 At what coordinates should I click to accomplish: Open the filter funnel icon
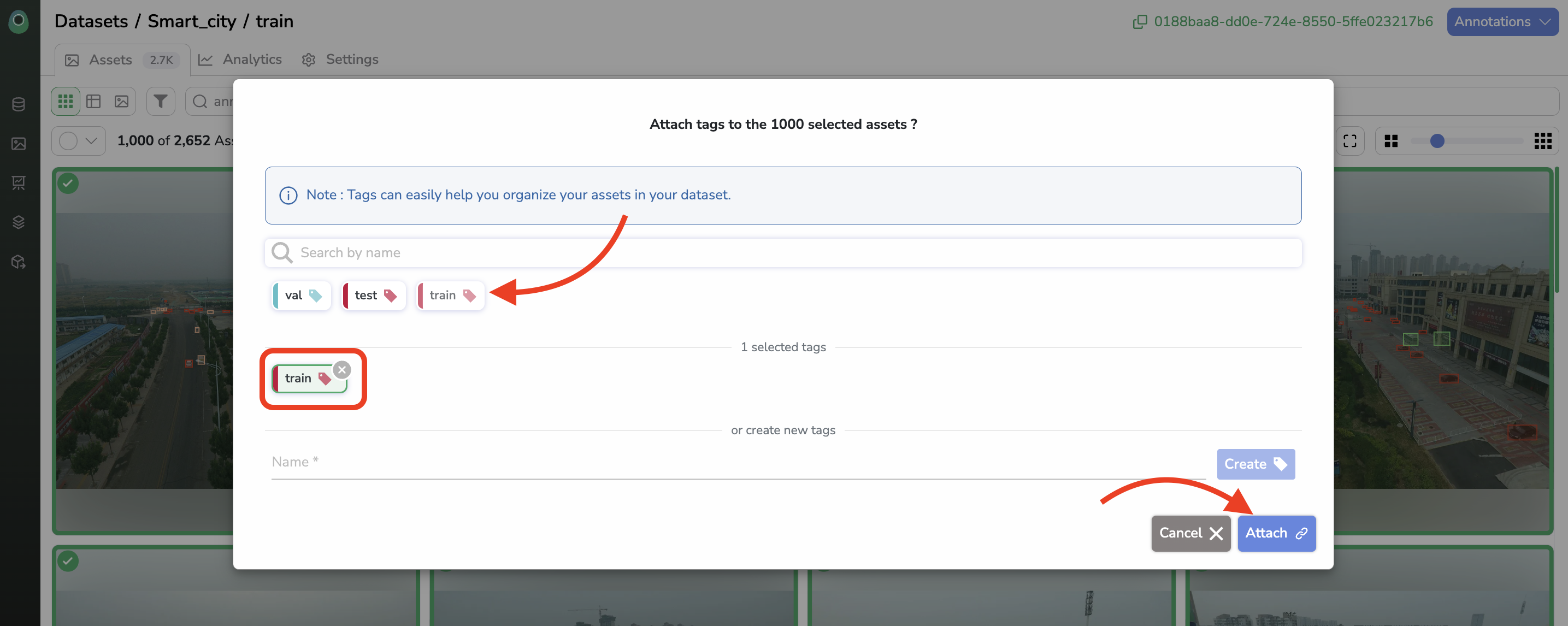click(161, 101)
